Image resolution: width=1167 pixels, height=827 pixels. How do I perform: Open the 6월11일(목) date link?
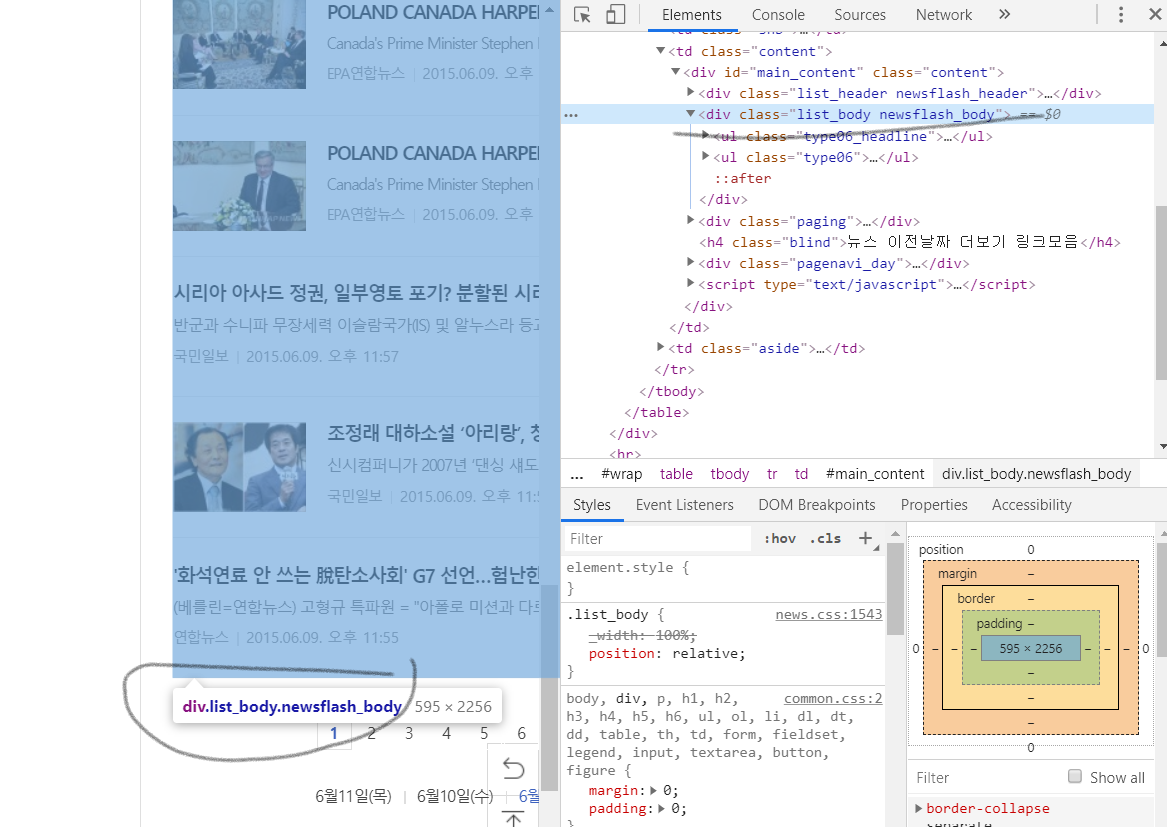click(x=354, y=796)
